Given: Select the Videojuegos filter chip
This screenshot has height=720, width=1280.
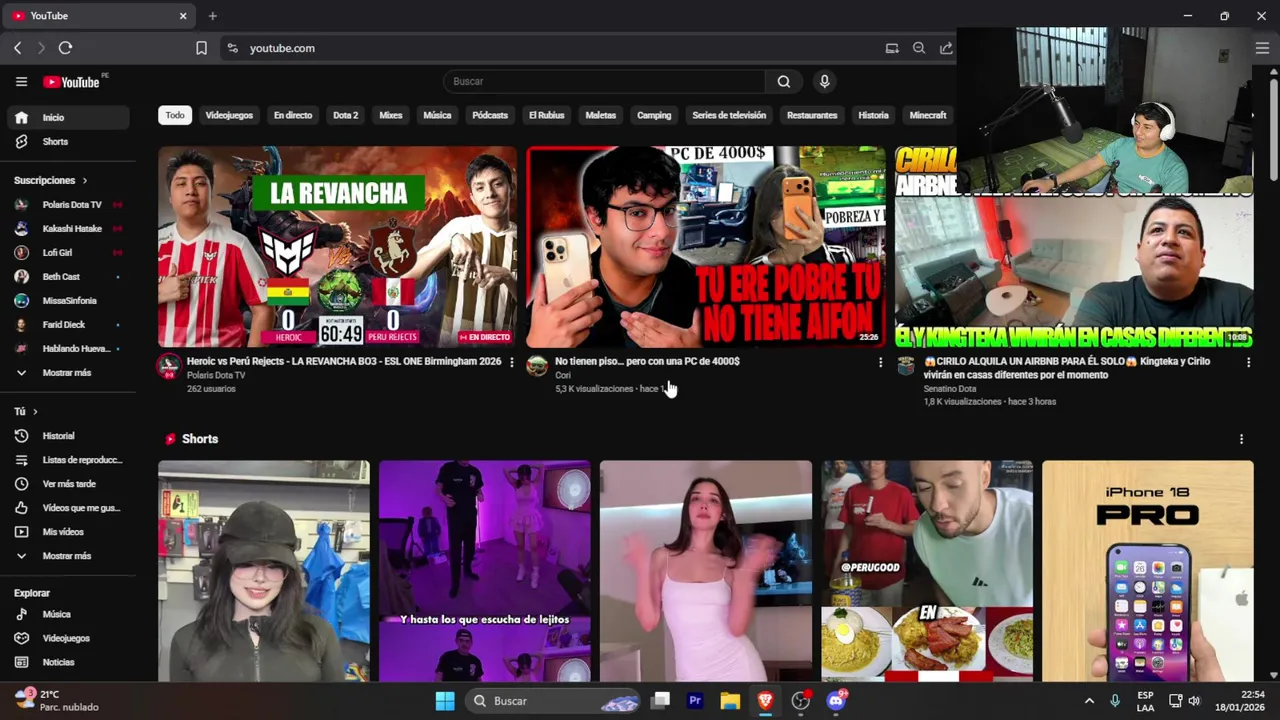Looking at the screenshot, I should click(x=229, y=115).
